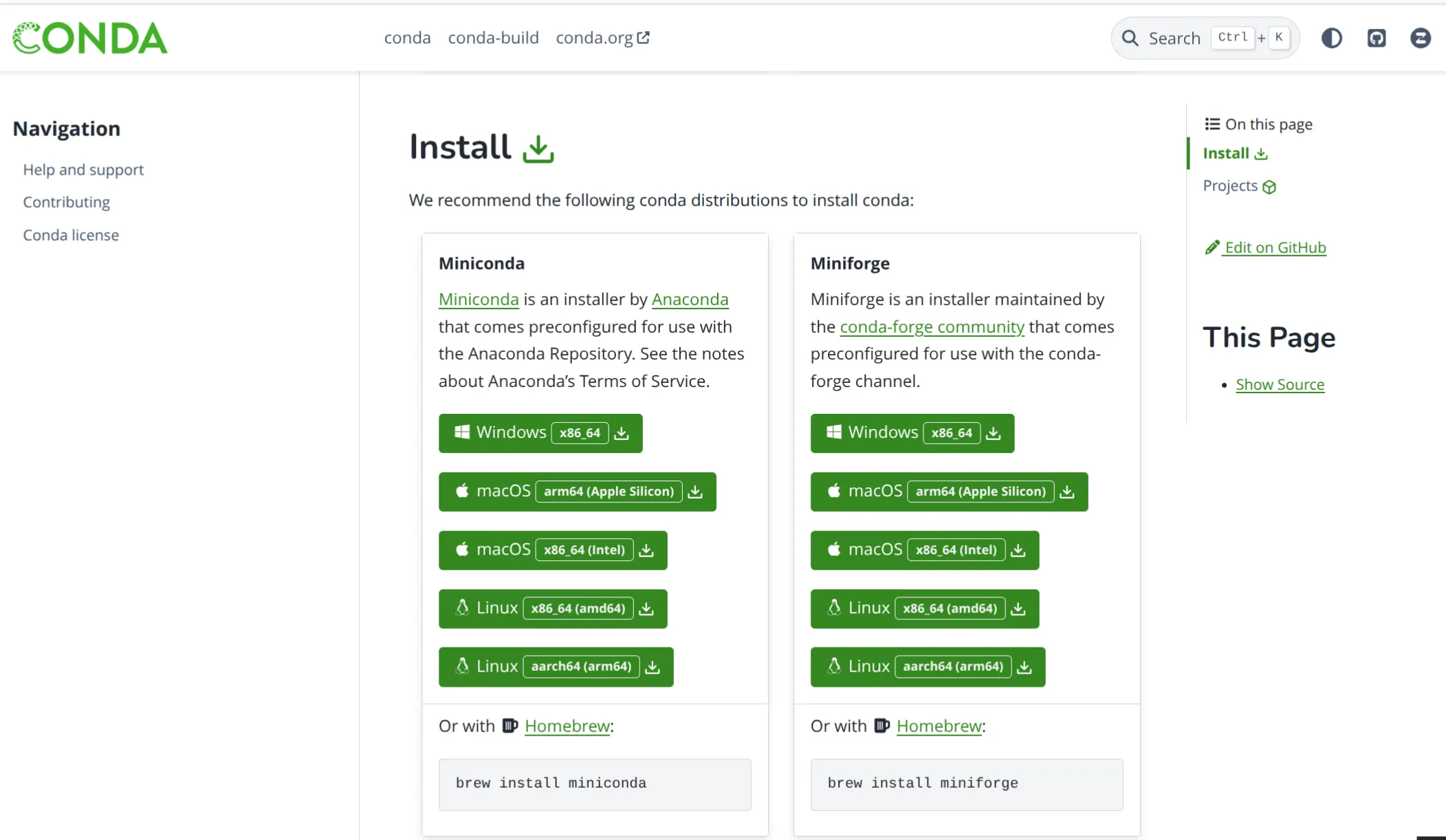The width and height of the screenshot is (1446, 840).
Task: Download Miniconda macOS x86_64 Intel
Action: click(x=553, y=550)
